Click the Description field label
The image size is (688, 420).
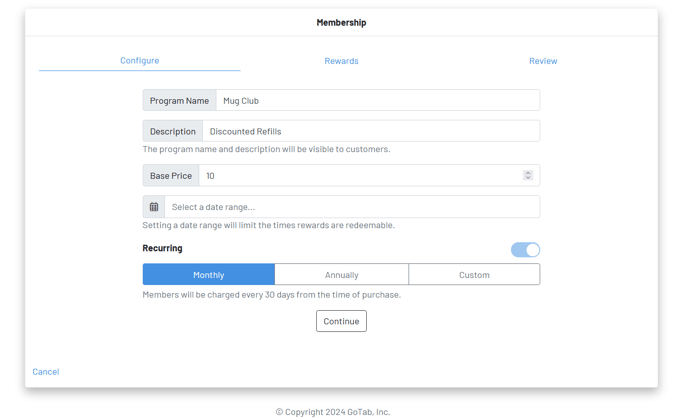173,132
